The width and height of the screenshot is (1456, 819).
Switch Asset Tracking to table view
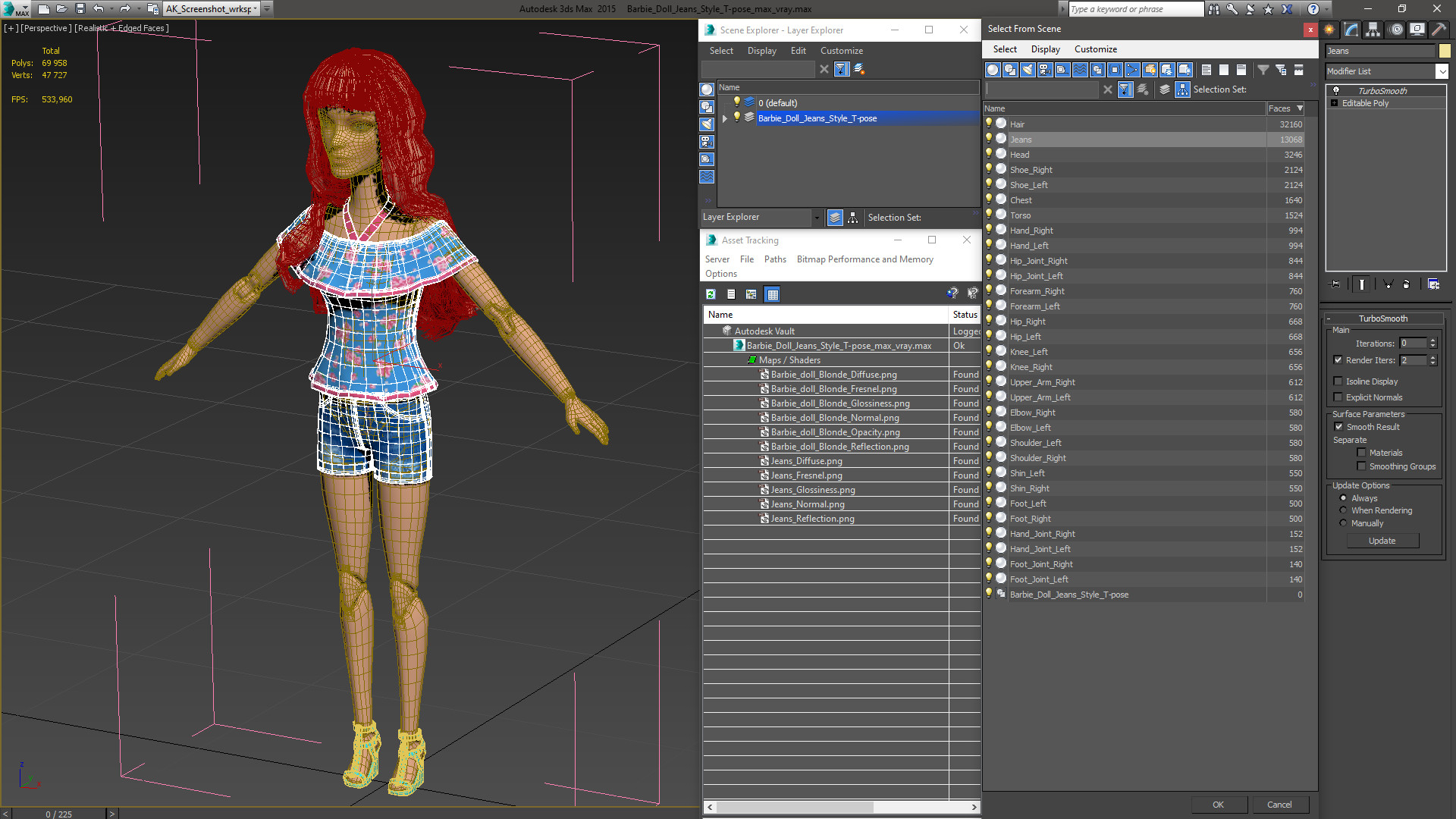772,294
